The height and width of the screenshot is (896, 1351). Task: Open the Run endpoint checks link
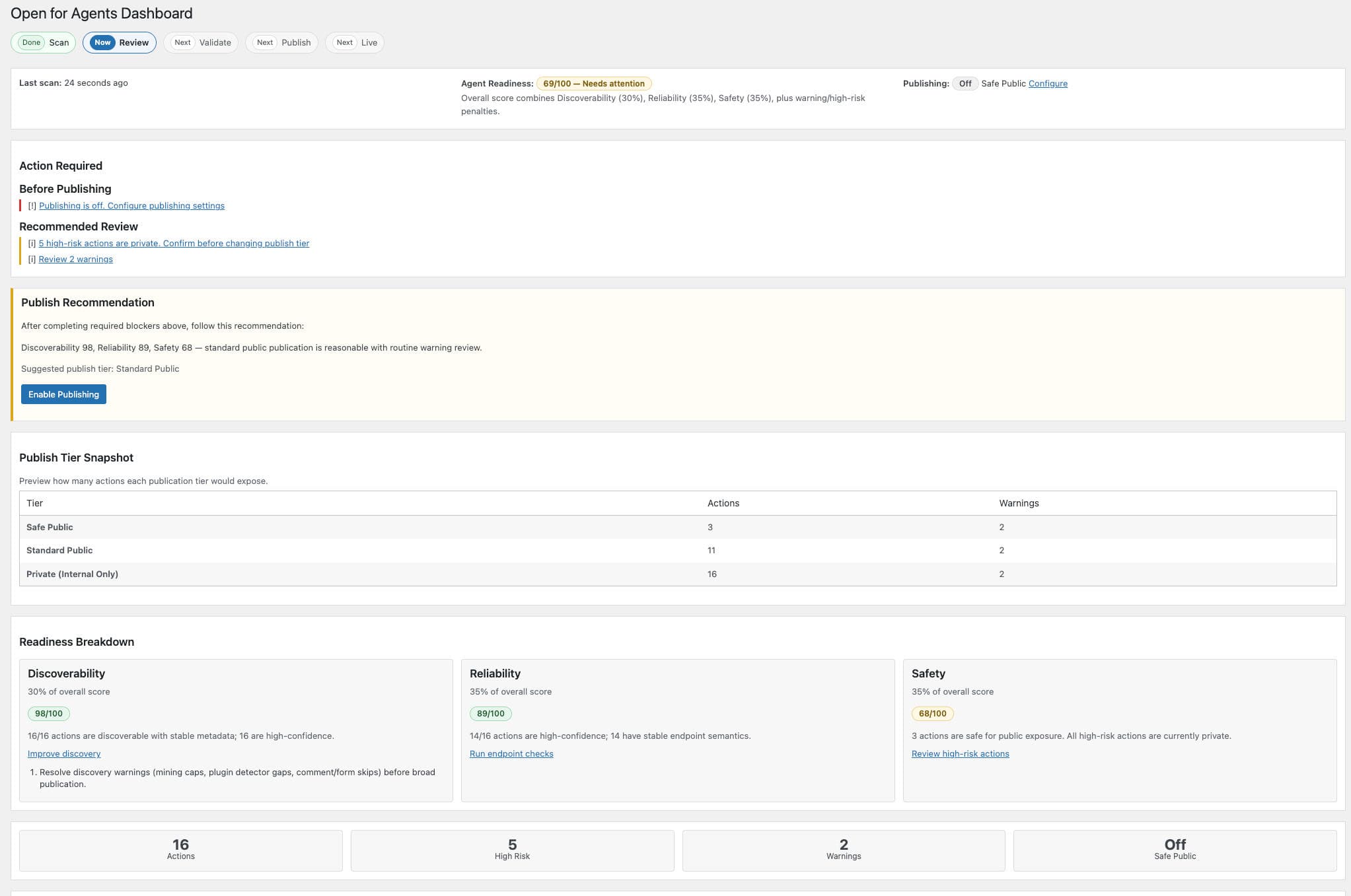tap(511, 753)
